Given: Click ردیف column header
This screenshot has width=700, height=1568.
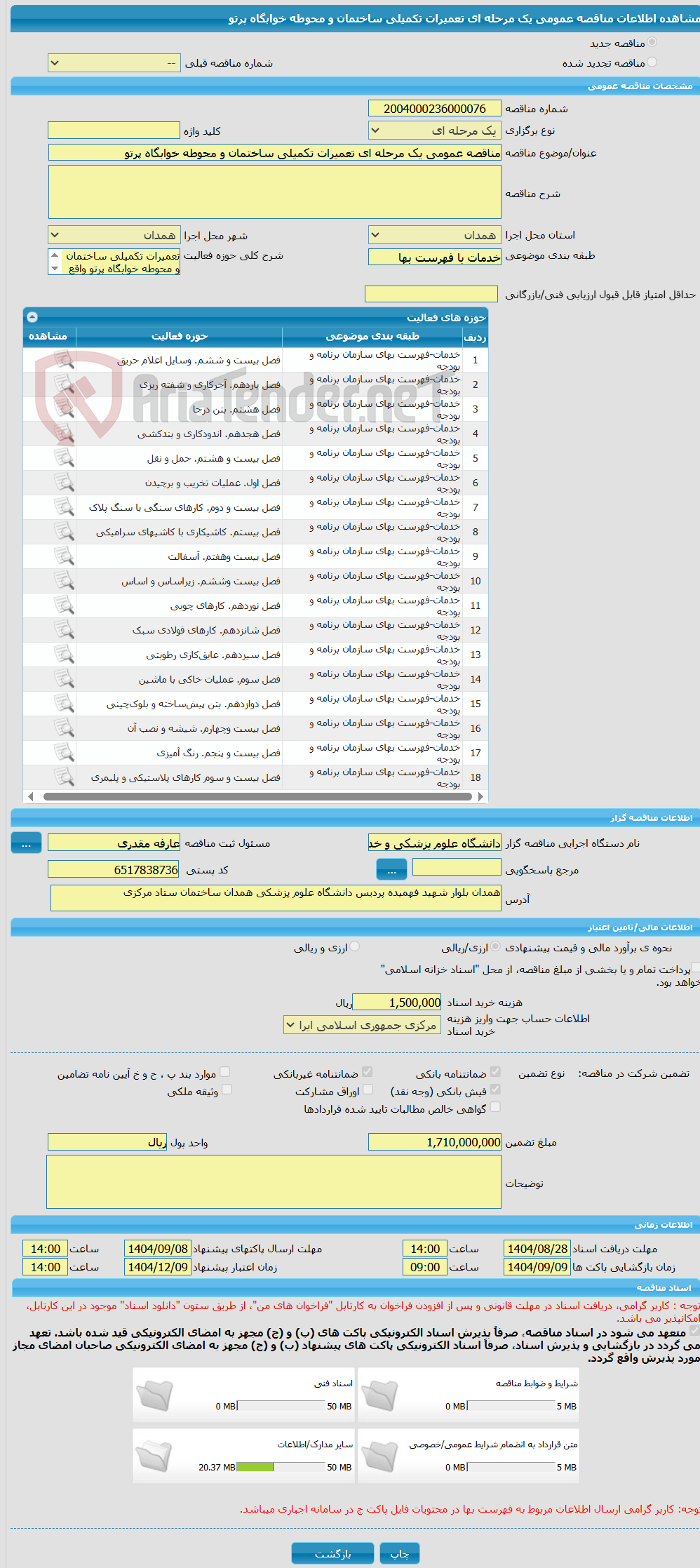Looking at the screenshot, I should coord(475,336).
